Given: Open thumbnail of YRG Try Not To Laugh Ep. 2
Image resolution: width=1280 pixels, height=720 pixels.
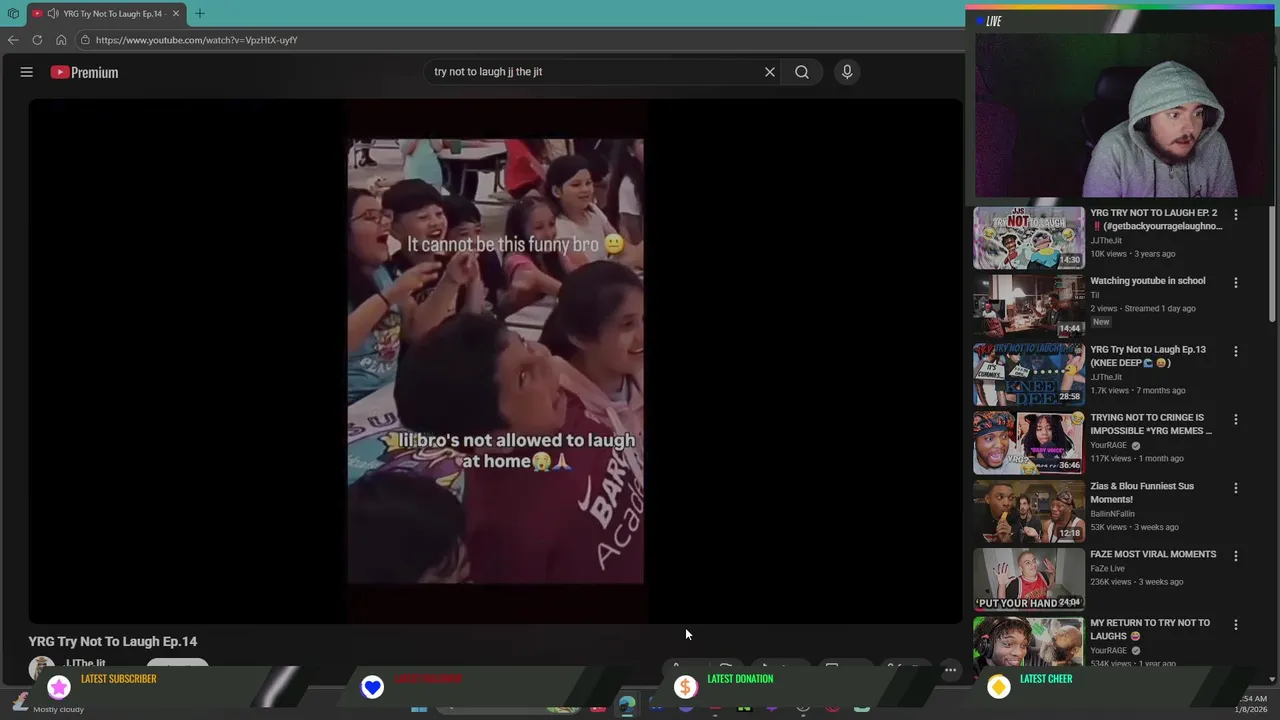Looking at the screenshot, I should click(x=1029, y=238).
